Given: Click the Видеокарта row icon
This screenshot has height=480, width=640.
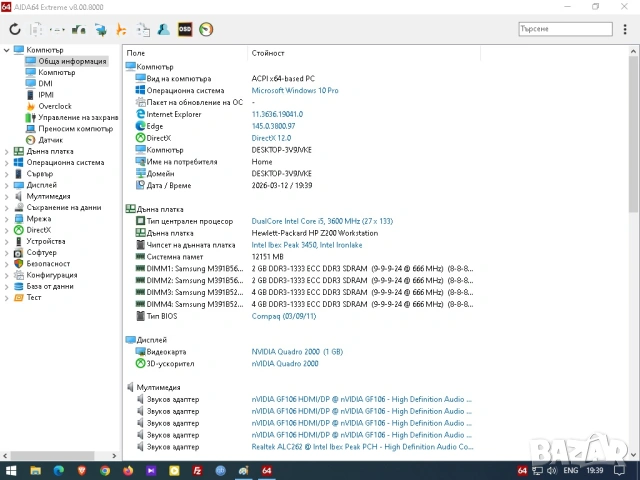Looking at the screenshot, I should [x=140, y=351].
